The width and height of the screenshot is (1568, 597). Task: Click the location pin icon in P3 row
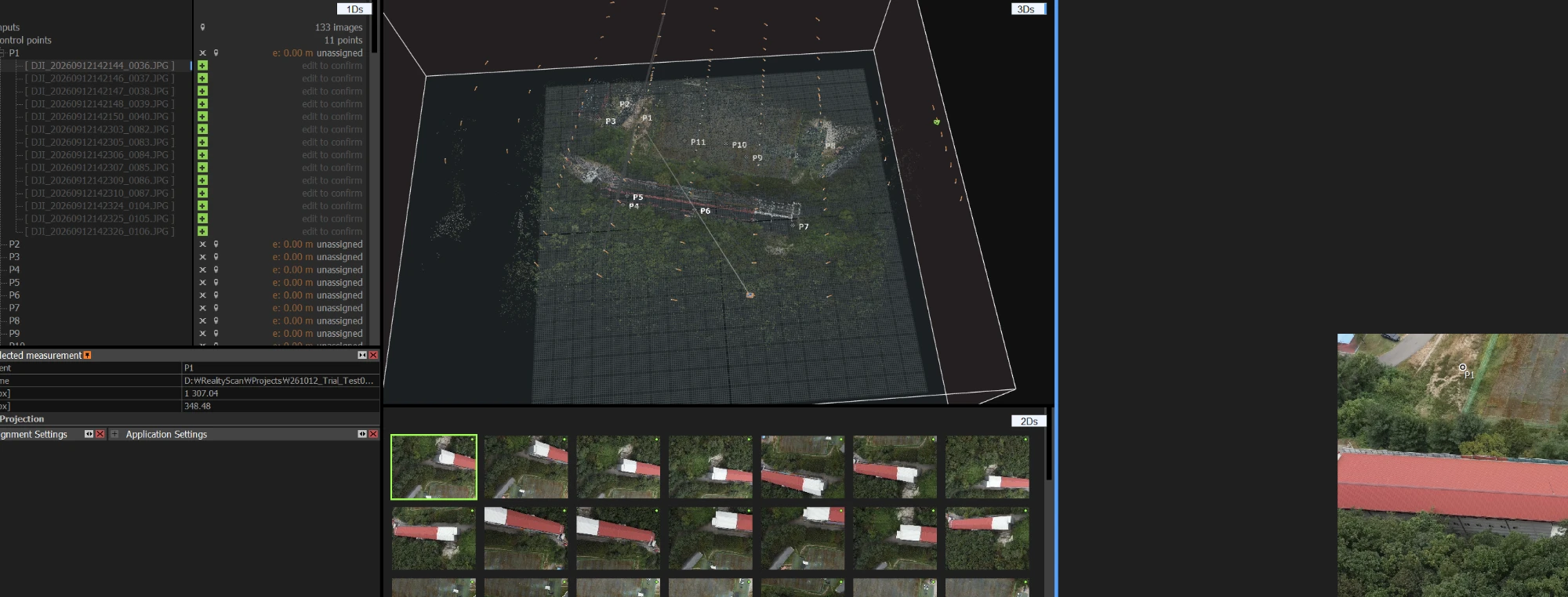216,257
